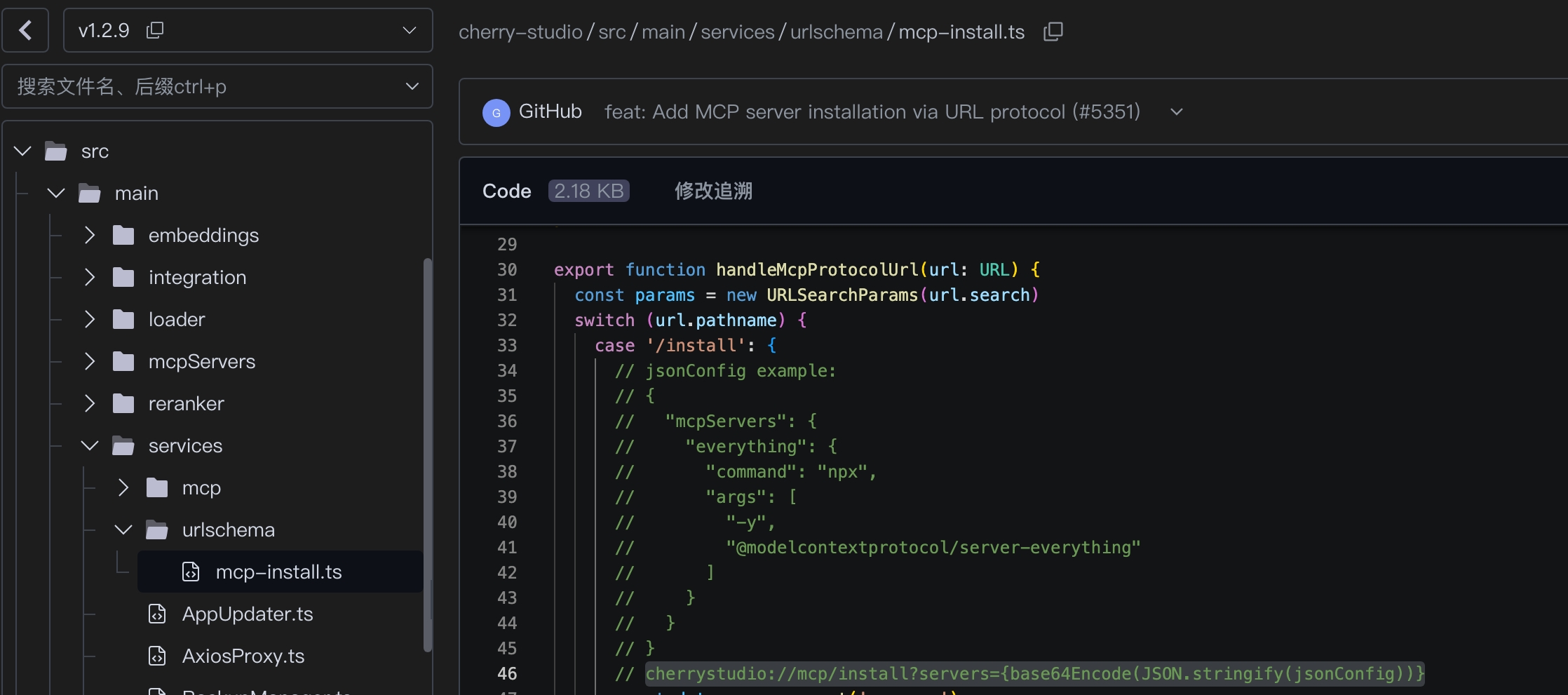Open the AxiosProxy.ts file
Screen dimensions: 1568x695
pos(243,656)
